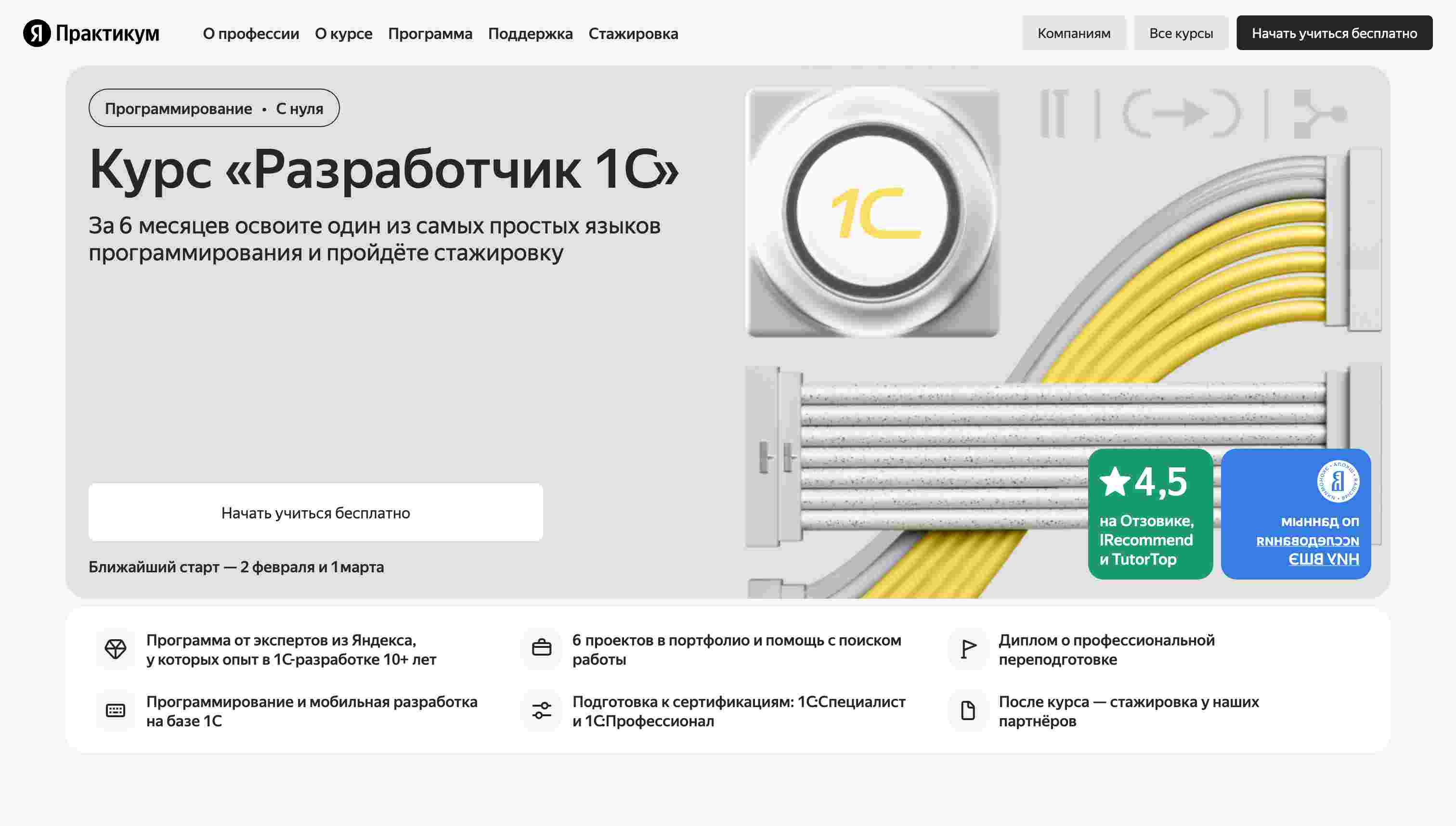Click the round HSE emblem on blue card
1456x826 pixels.
tap(1338, 481)
